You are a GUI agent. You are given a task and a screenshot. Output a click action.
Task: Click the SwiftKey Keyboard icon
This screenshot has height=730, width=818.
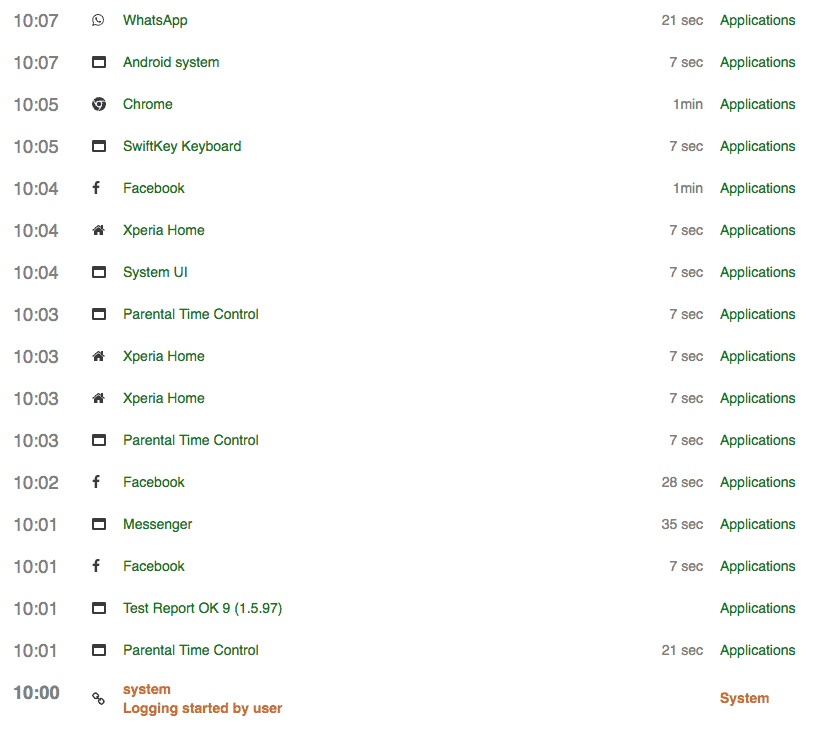tap(97, 146)
